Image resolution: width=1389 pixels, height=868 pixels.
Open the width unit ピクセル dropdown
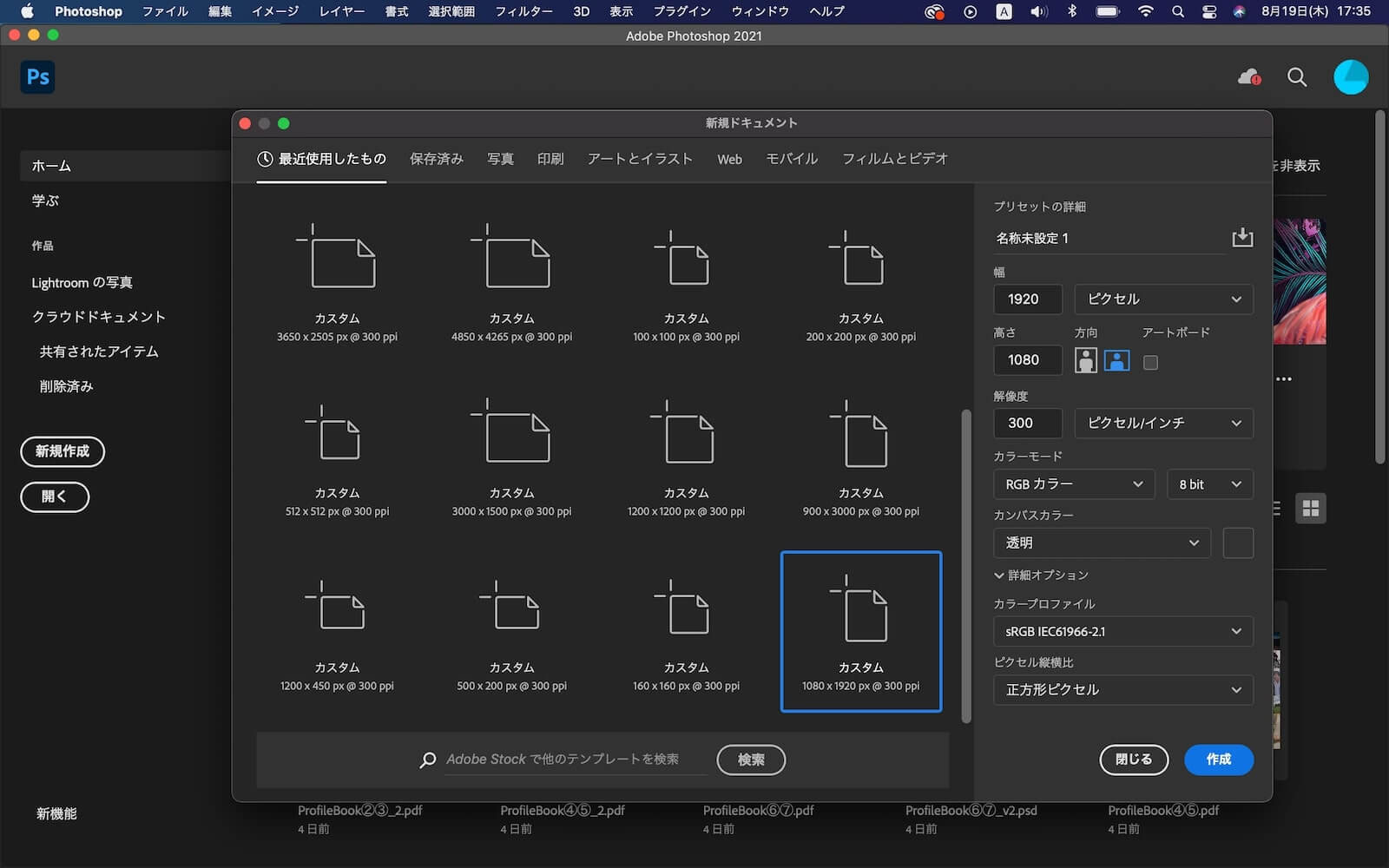tap(1163, 299)
